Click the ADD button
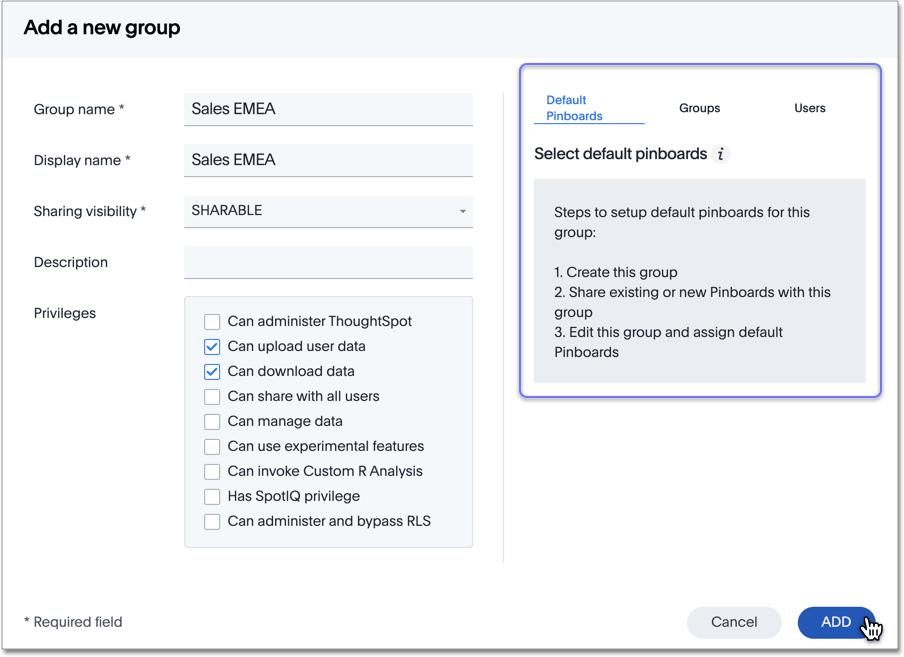The width and height of the screenshot is (904, 657). [x=837, y=622]
